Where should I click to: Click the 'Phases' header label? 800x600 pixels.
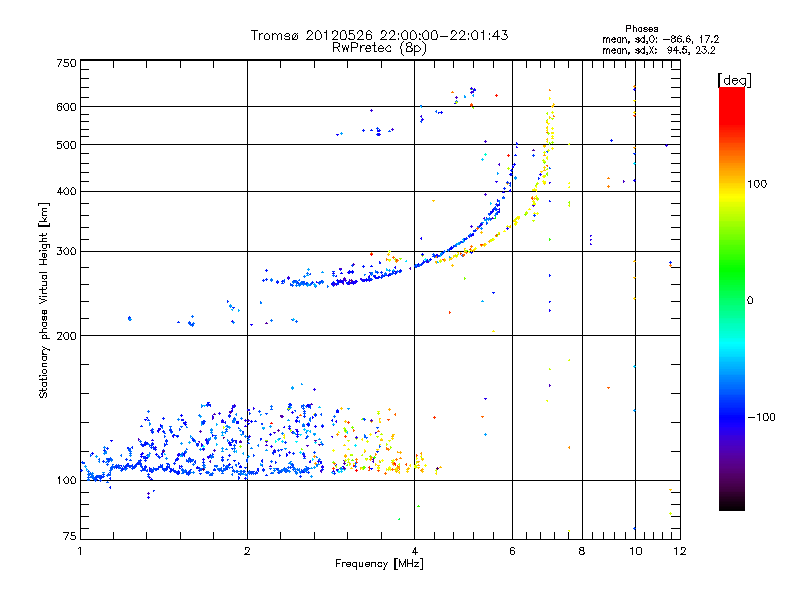click(641, 29)
